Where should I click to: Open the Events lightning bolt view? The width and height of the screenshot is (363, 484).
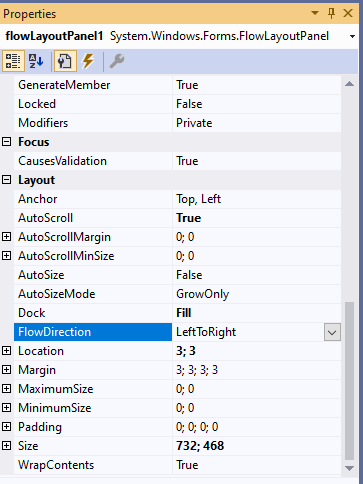point(88,61)
